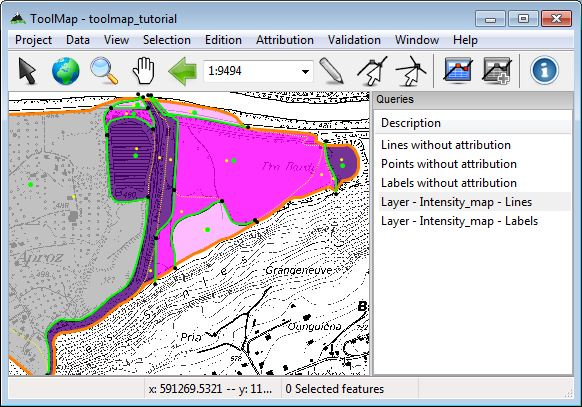Viewport: 582px width, 407px height.
Task: Open the Validation menu
Action: click(354, 40)
